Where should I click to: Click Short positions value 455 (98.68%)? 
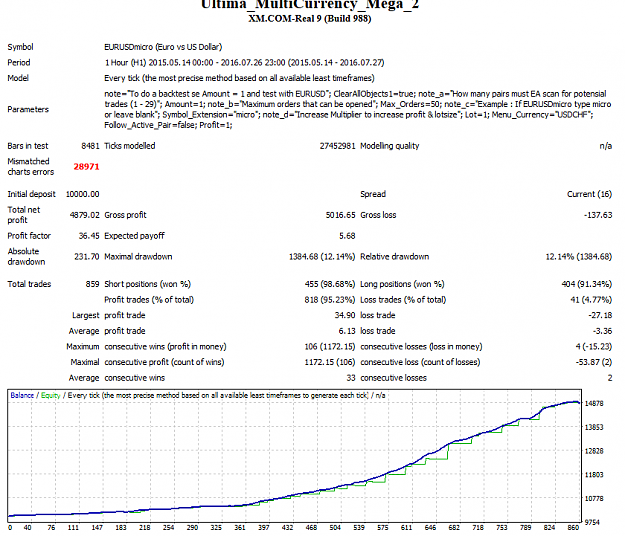330,284
